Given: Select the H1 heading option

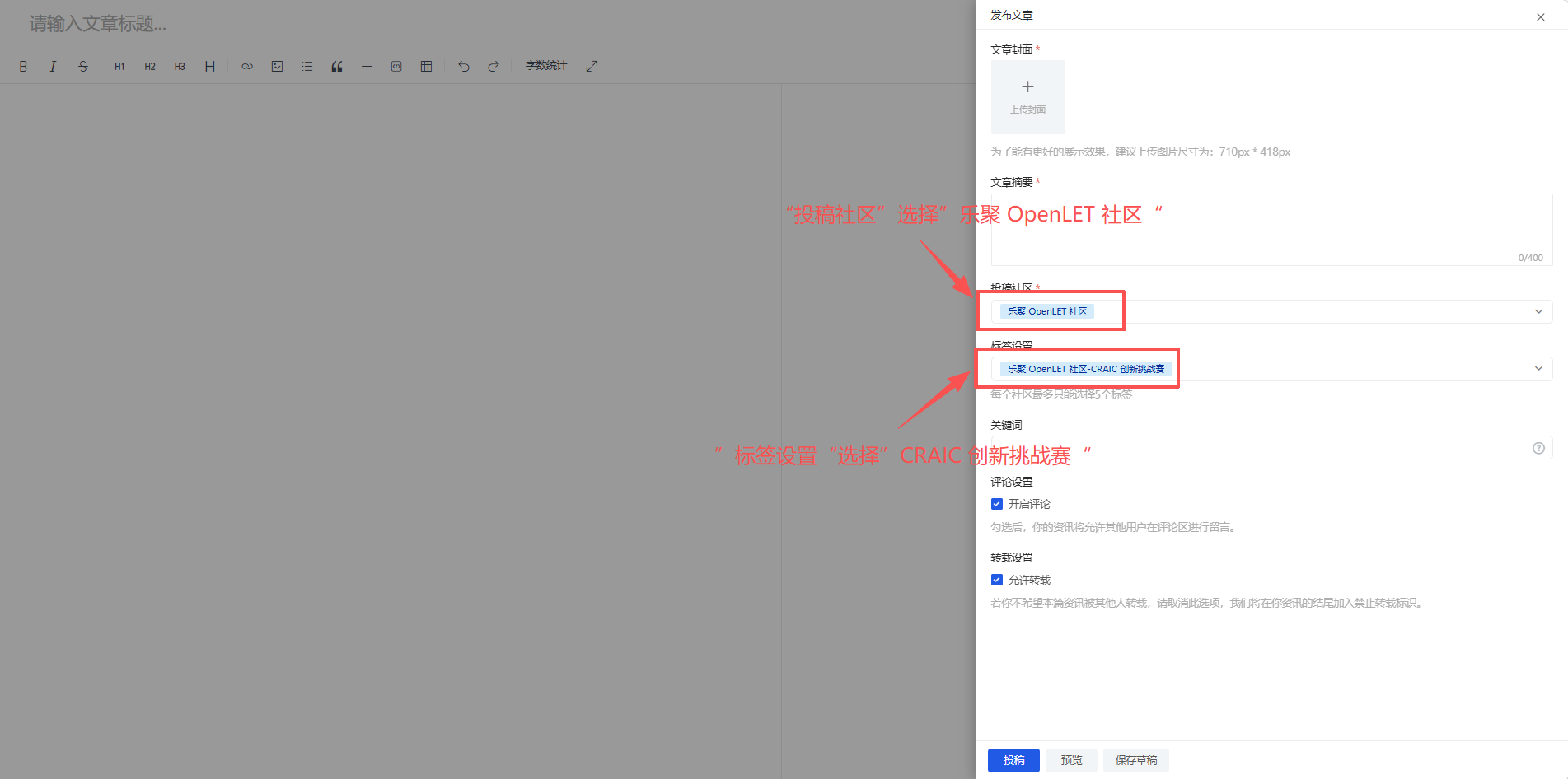Looking at the screenshot, I should pyautogui.click(x=119, y=67).
